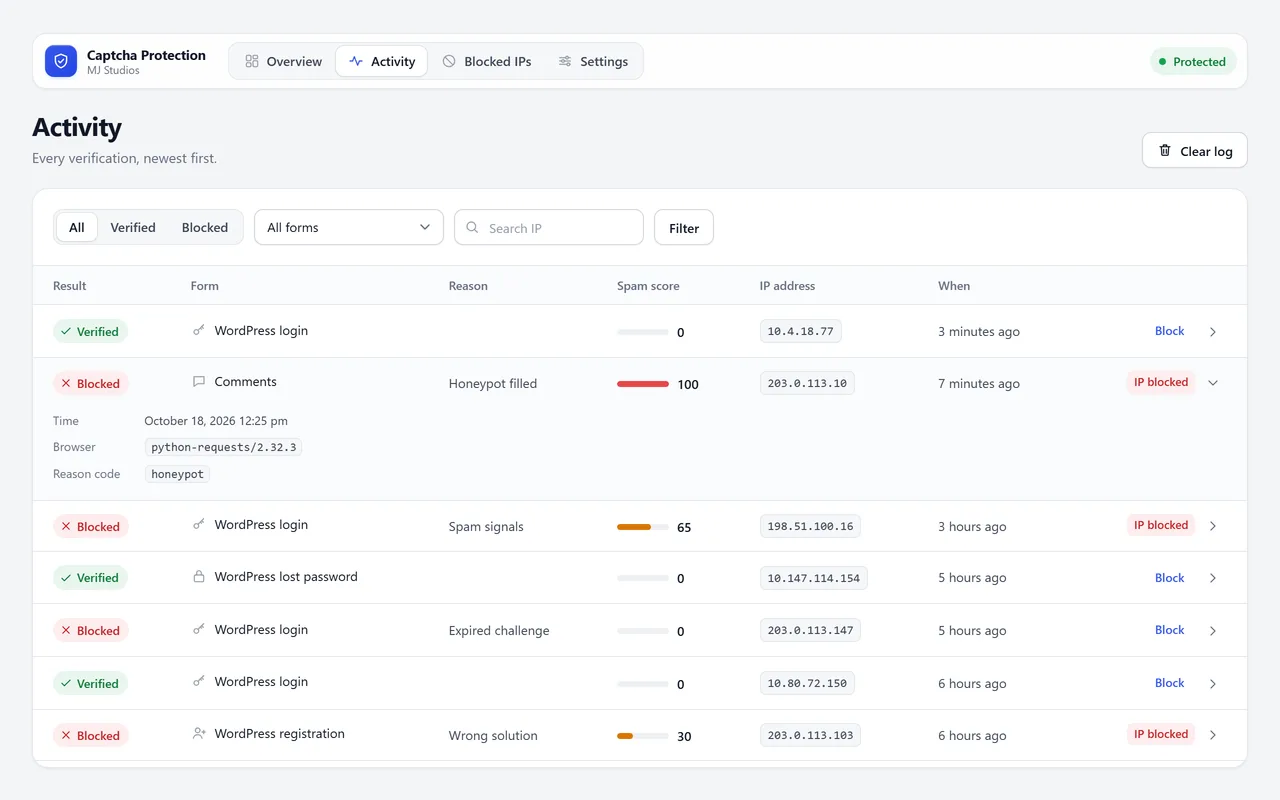Click the speech bubble icon next to Comments
Viewport: 1280px width, 800px height.
(x=199, y=382)
